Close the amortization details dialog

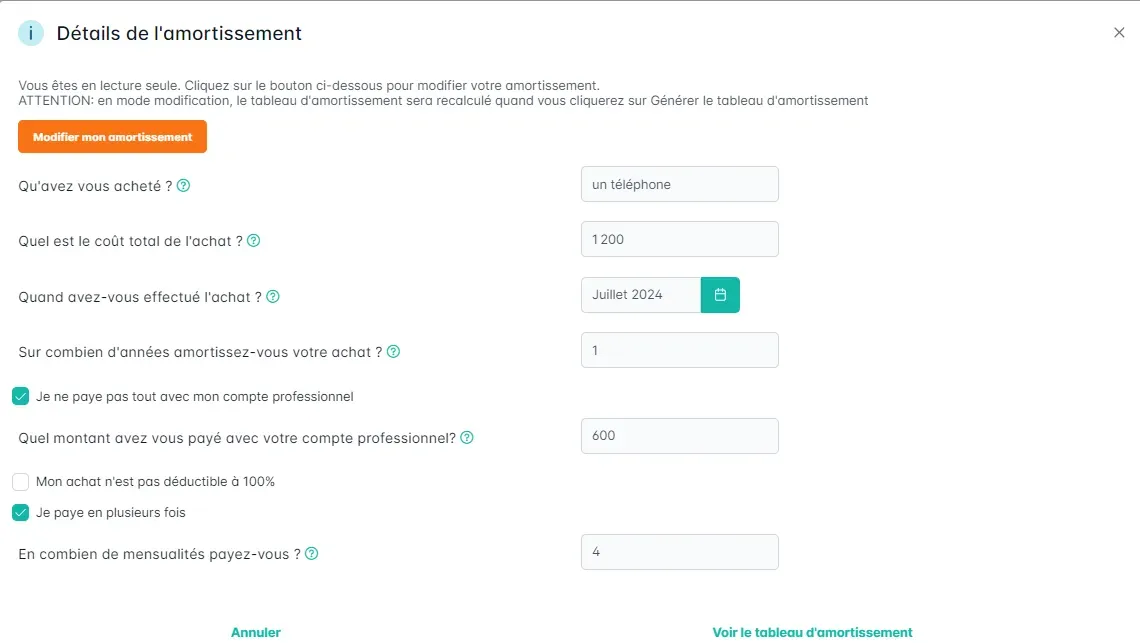pyautogui.click(x=1119, y=33)
